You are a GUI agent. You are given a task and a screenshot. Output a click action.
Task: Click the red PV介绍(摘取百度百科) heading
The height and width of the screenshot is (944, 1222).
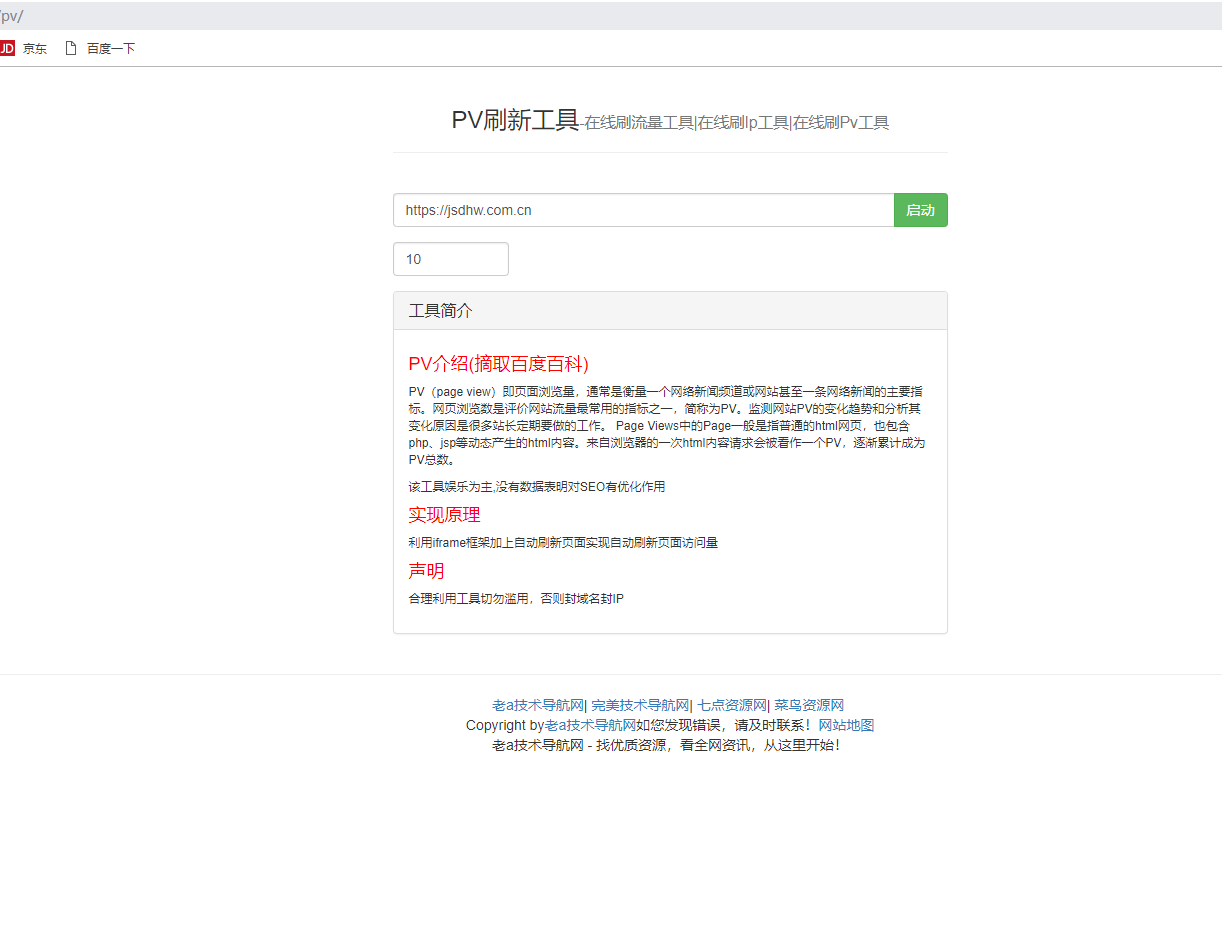pyautogui.click(x=498, y=364)
